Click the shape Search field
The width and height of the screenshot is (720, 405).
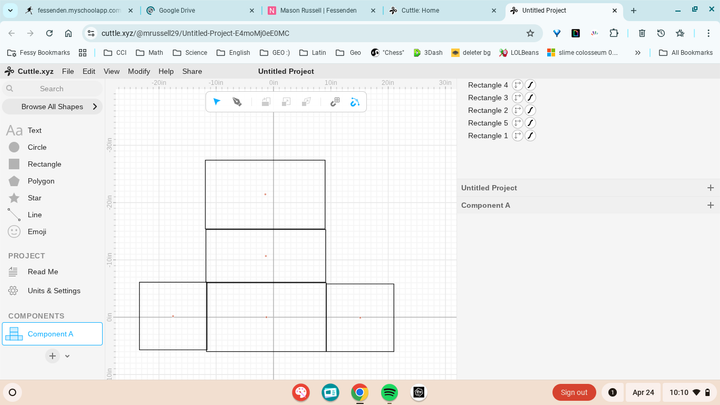52,89
